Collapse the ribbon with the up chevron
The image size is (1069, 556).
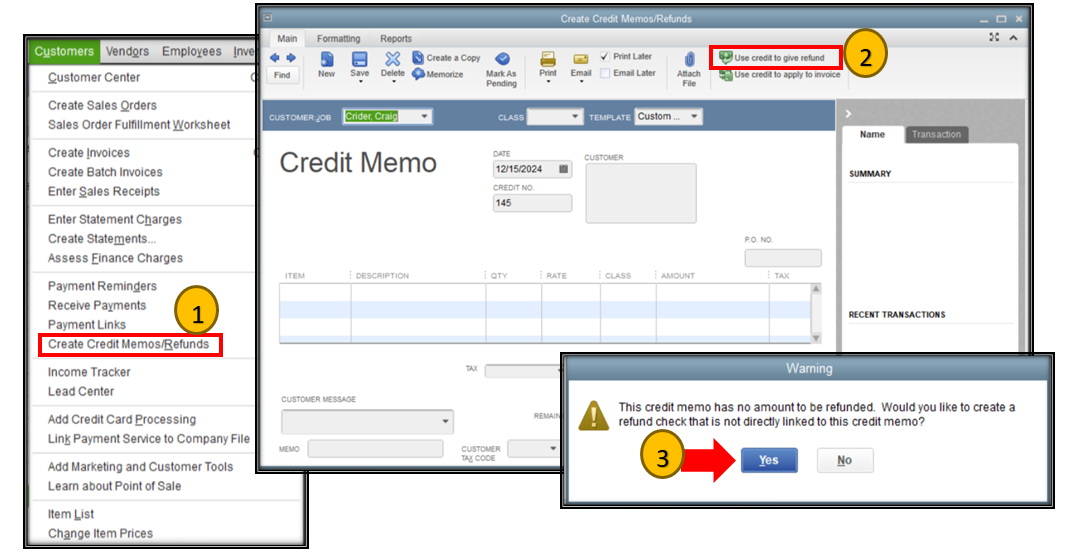click(x=1014, y=37)
